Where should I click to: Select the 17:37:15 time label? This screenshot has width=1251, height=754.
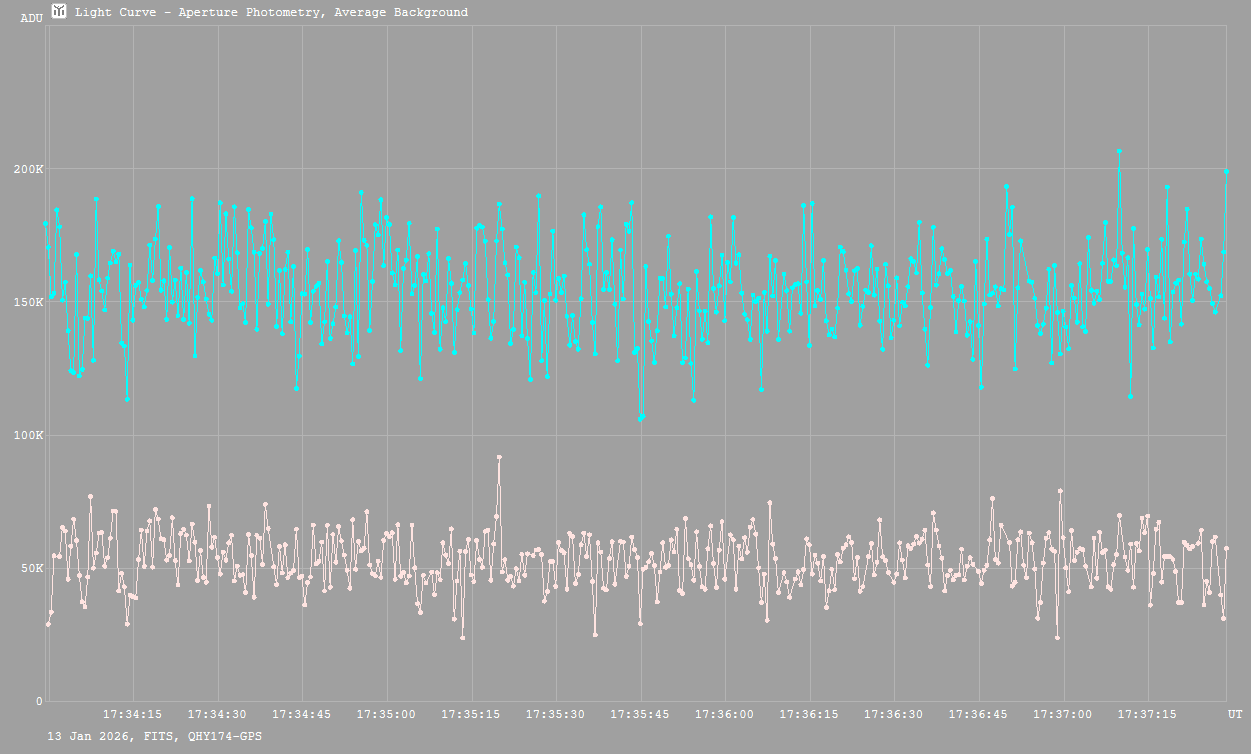click(1147, 715)
